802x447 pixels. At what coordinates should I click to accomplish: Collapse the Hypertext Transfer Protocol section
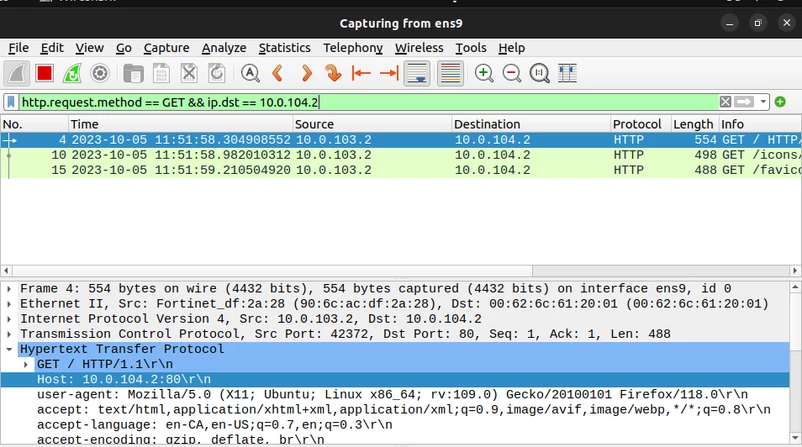[x=9, y=349]
